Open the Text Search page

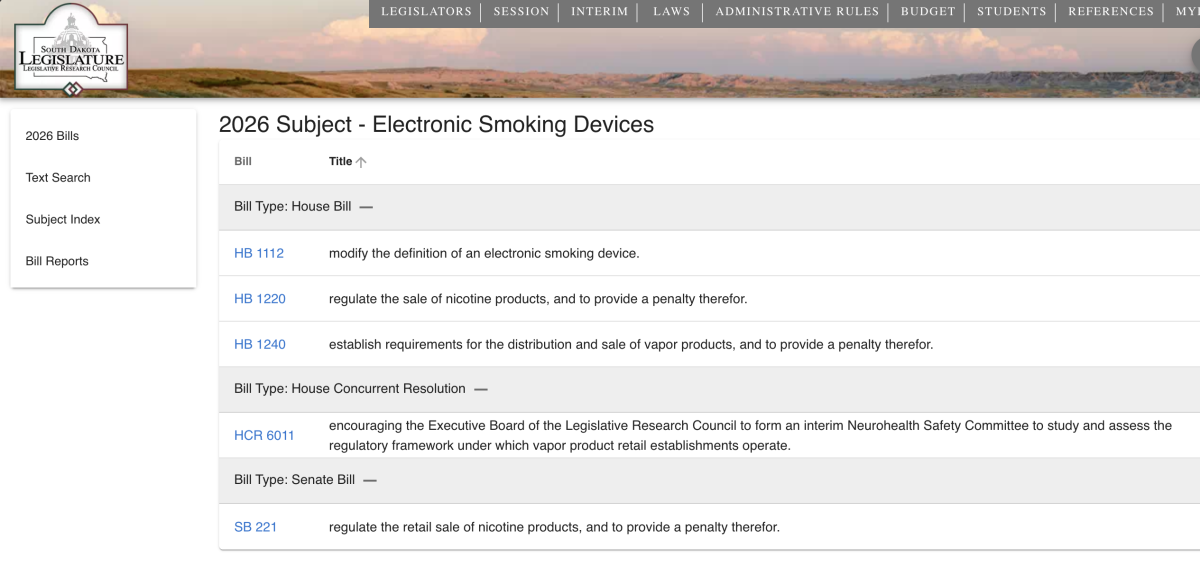click(57, 177)
